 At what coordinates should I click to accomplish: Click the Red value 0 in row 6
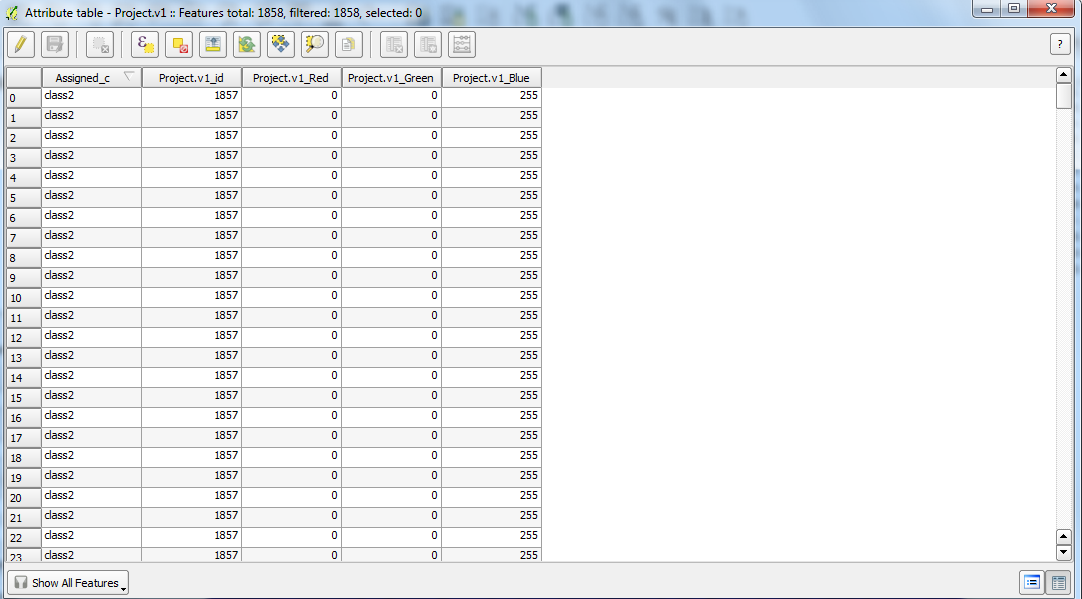(292, 218)
